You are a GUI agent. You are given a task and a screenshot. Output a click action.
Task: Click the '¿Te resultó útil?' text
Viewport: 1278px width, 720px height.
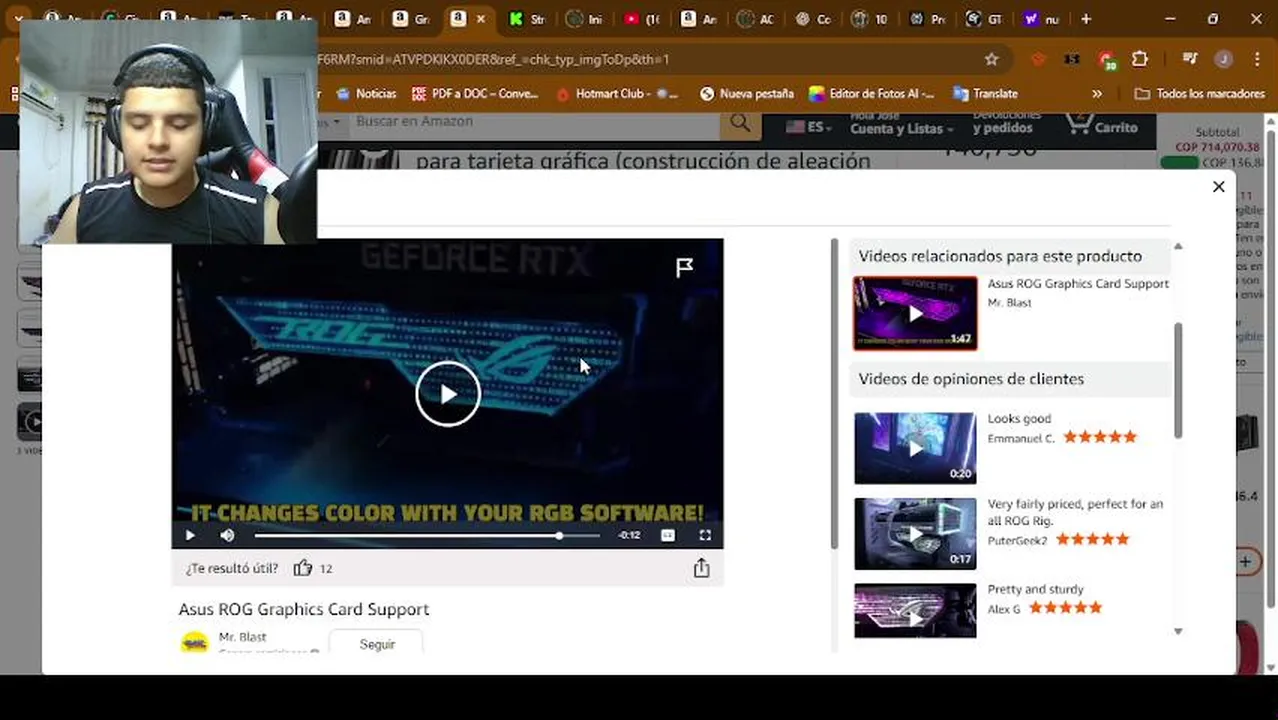[232, 568]
